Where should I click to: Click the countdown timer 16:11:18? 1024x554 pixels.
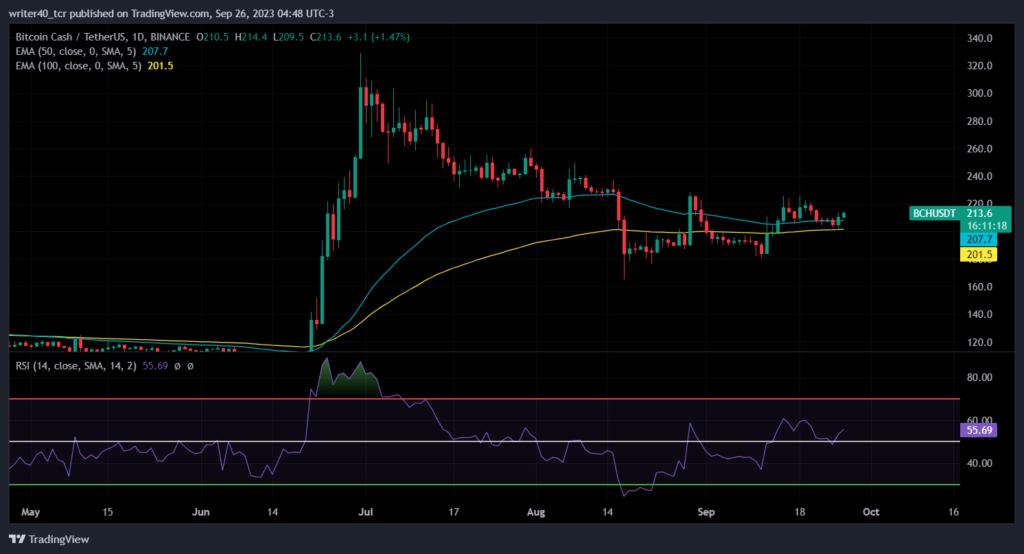(986, 226)
